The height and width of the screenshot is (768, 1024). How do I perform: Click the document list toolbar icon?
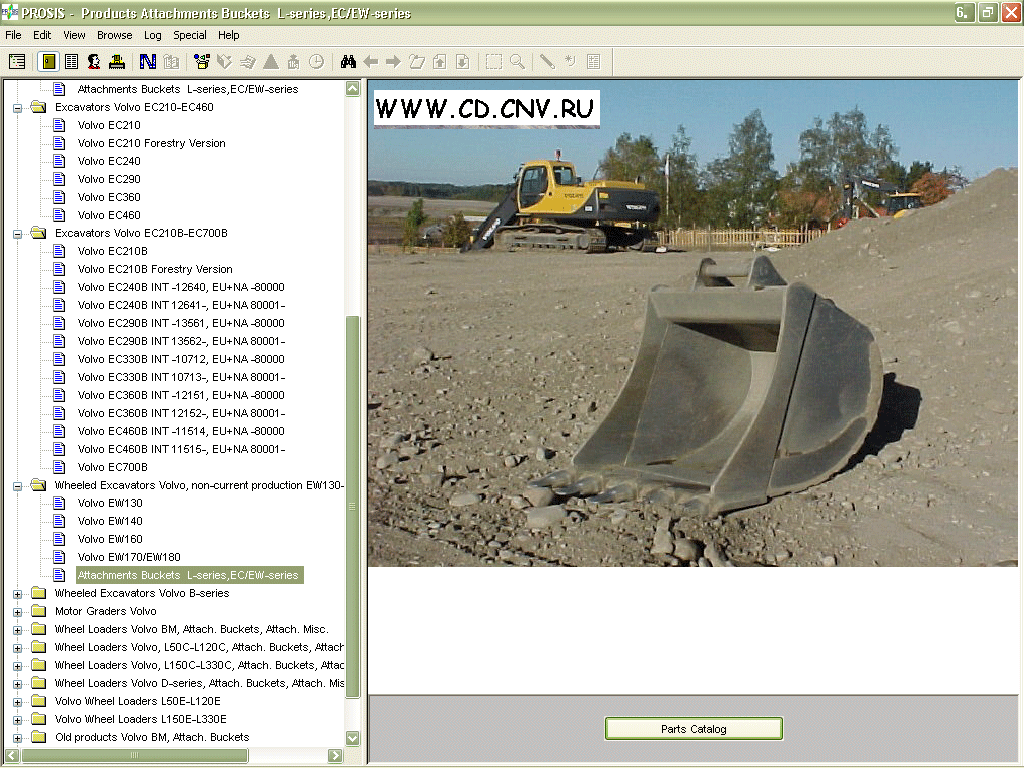pos(71,62)
